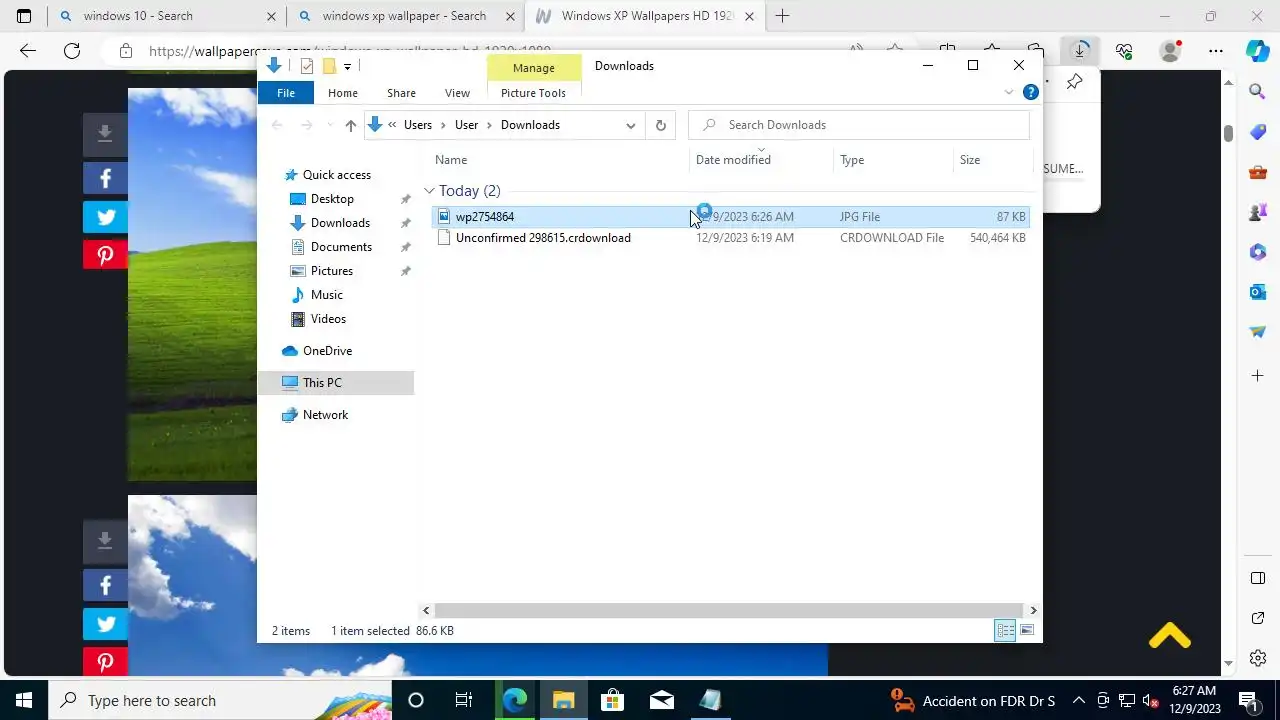1280x720 pixels.
Task: Switch to large thumbnails view icon
Action: pos(1027,630)
